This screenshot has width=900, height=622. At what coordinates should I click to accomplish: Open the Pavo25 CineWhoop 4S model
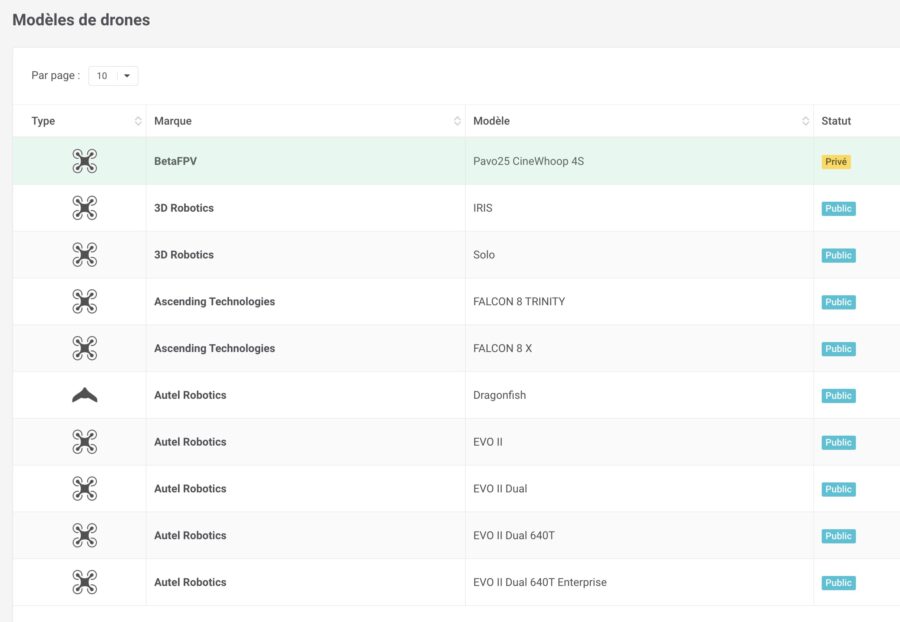pos(528,161)
